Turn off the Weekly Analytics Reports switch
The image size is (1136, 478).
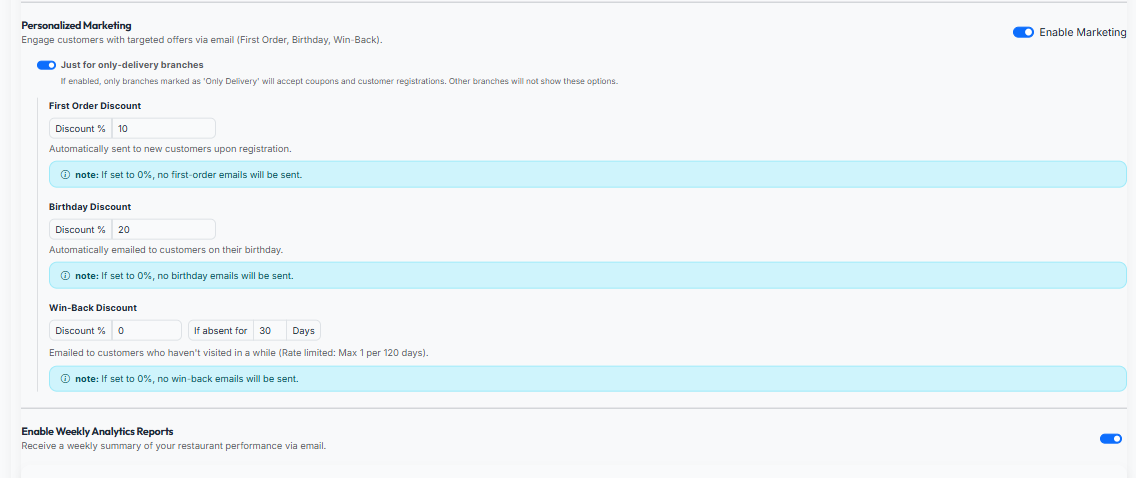tap(1110, 438)
